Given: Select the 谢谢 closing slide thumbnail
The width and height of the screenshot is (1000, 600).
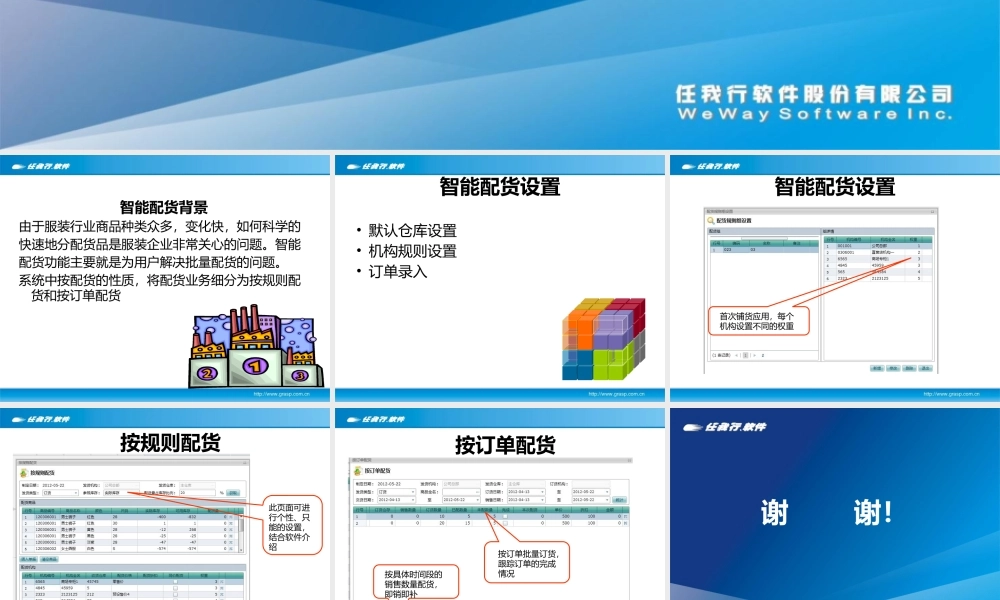Looking at the screenshot, I should point(834,504).
